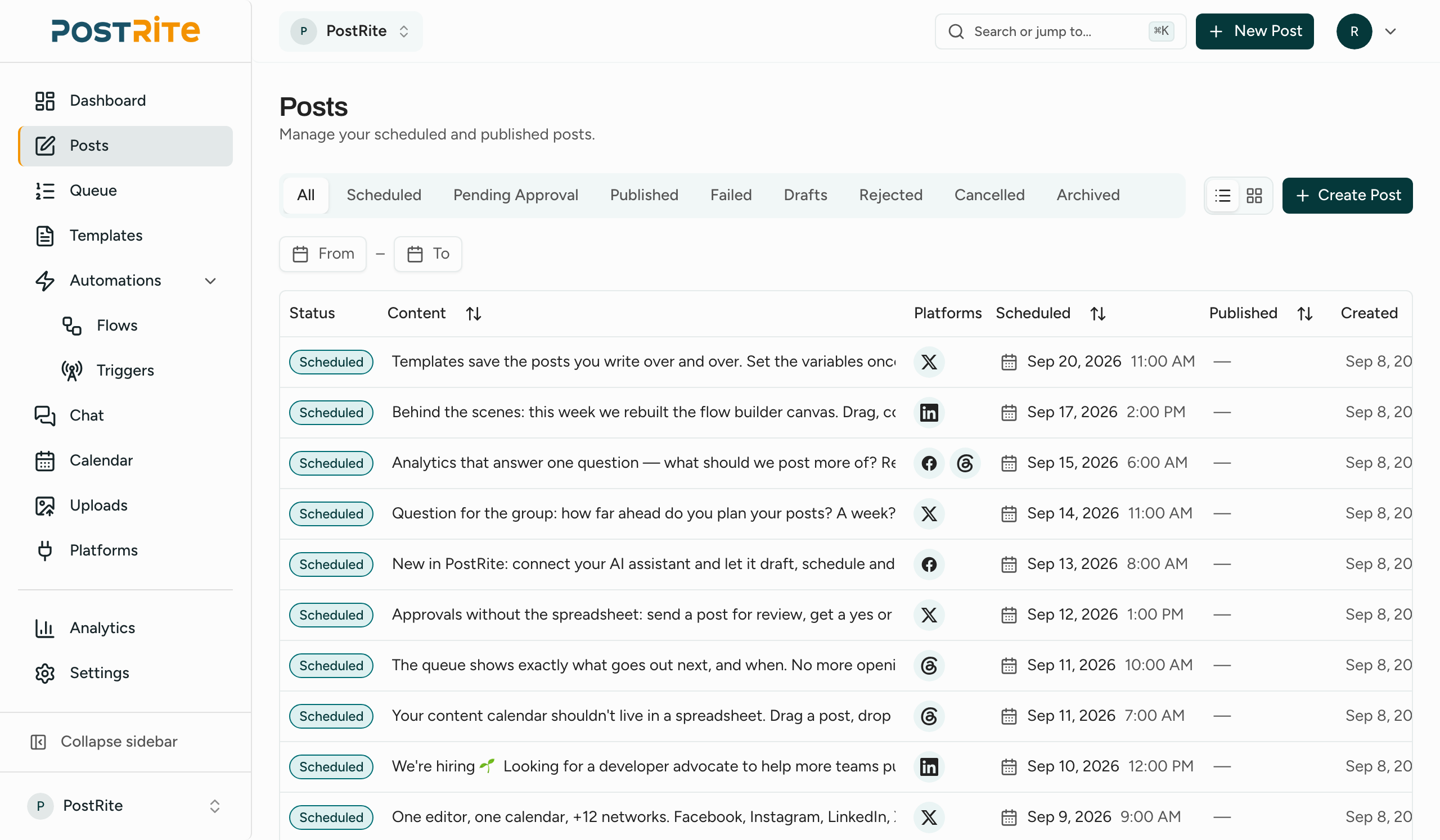Viewport: 1440px width, 840px height.
Task: Open the Queue list in sidebar
Action: click(x=125, y=191)
